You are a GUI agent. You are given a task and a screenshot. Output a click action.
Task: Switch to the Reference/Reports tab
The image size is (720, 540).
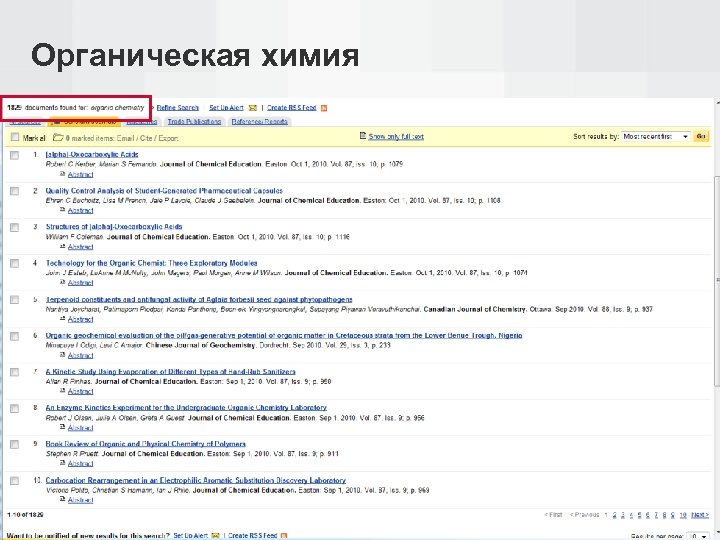(259, 122)
